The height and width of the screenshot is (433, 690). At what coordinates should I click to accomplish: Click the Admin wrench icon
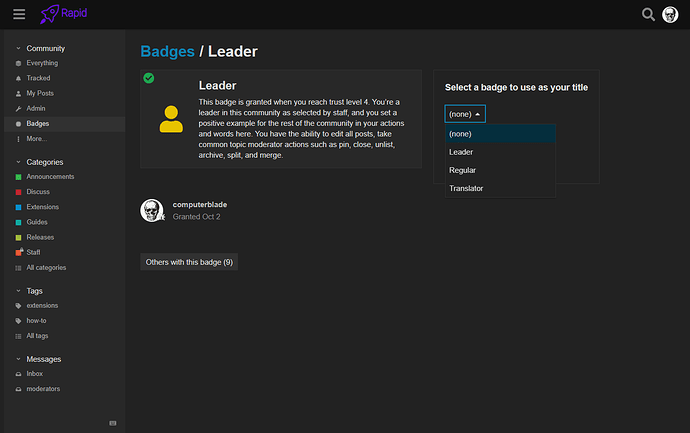click(x=18, y=109)
